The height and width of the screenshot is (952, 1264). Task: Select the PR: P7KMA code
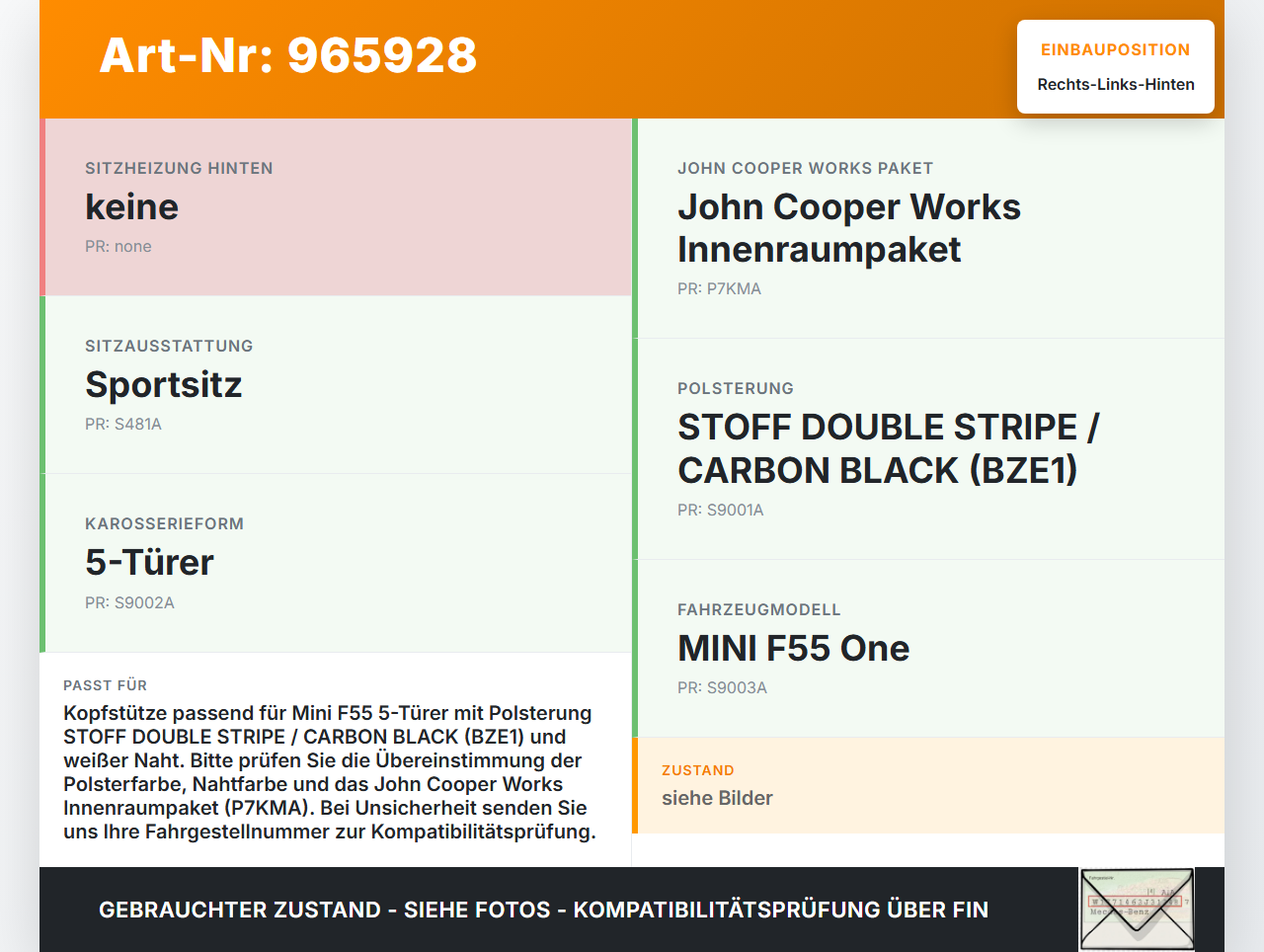tap(719, 289)
